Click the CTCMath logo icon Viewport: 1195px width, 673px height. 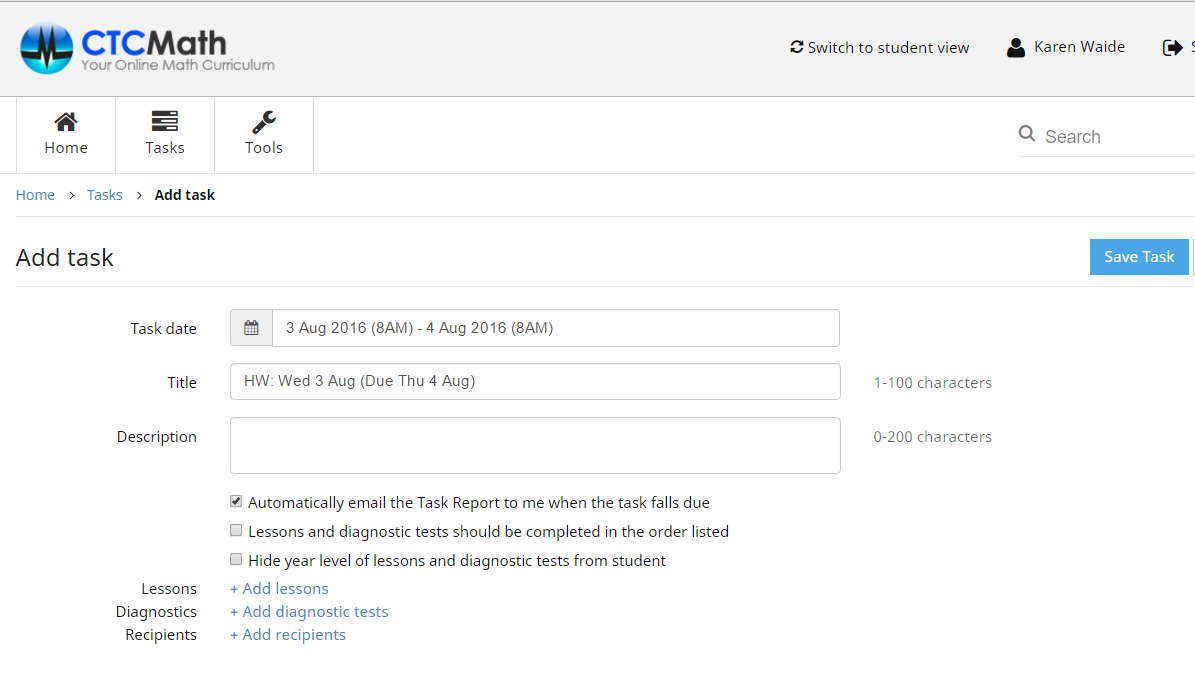47,48
